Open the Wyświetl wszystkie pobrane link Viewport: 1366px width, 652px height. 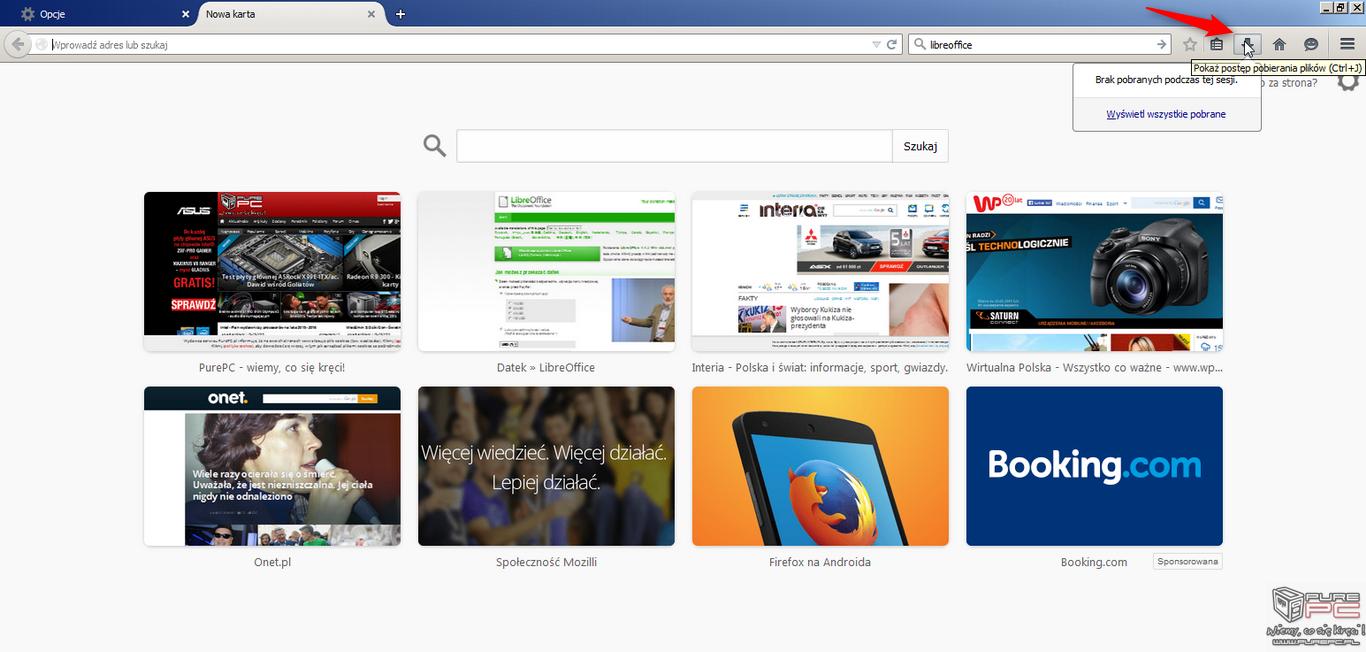coord(1166,114)
